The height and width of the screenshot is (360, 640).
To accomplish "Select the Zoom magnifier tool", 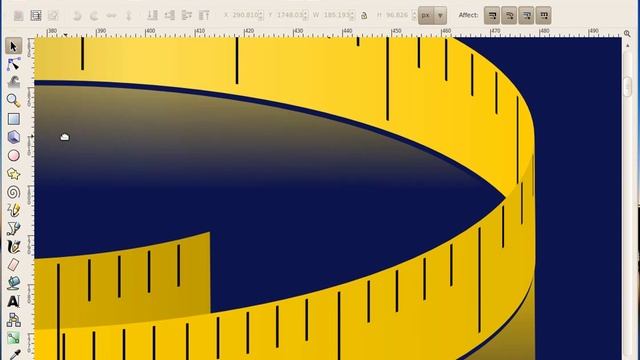I will click(13, 100).
